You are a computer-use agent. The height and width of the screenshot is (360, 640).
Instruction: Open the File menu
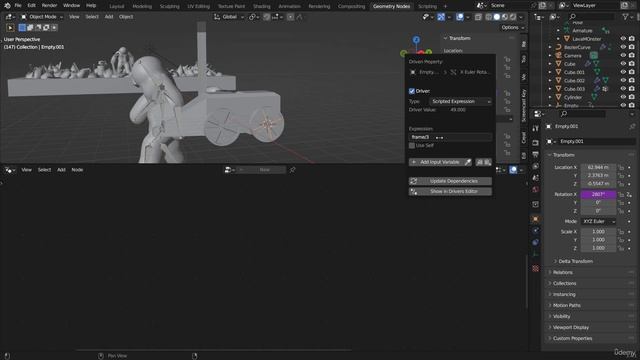18,6
